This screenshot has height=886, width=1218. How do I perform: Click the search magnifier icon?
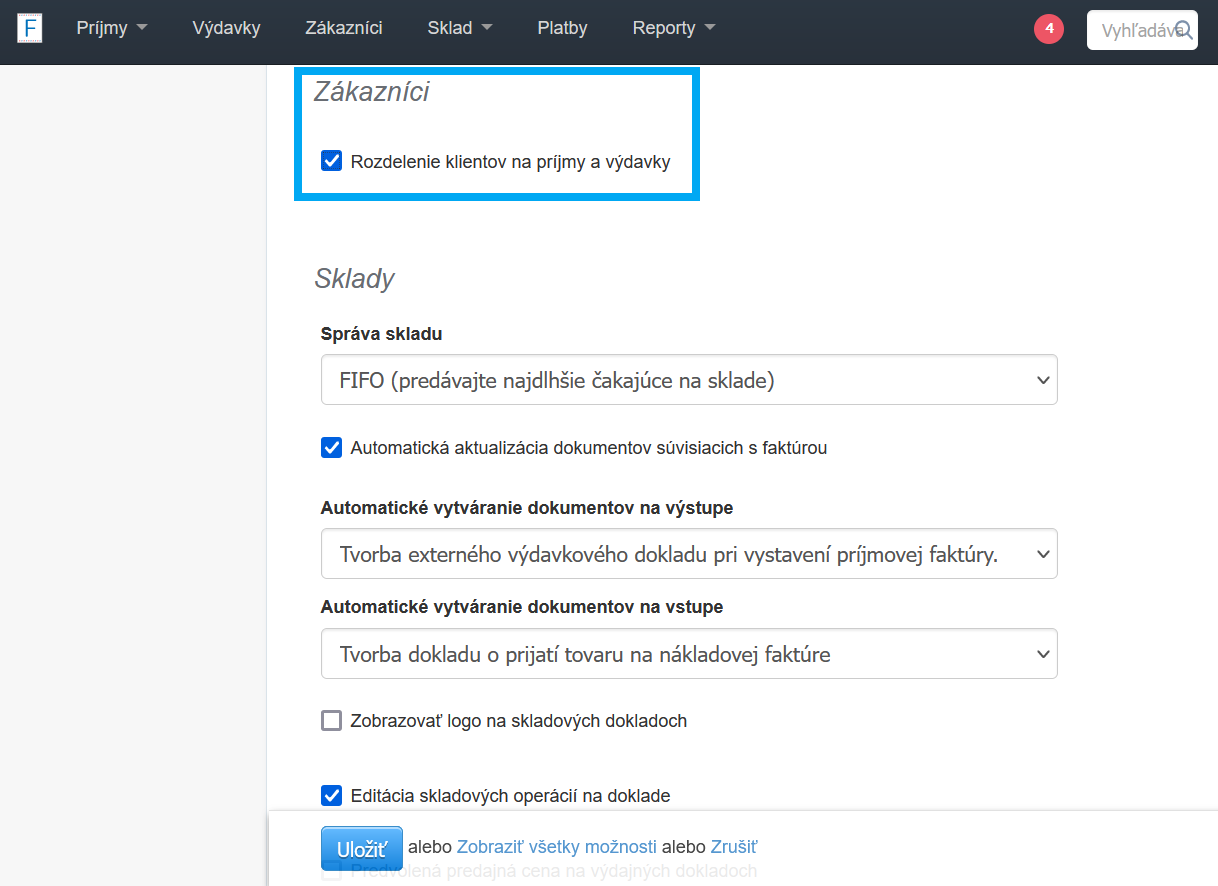pyautogui.click(x=1184, y=30)
